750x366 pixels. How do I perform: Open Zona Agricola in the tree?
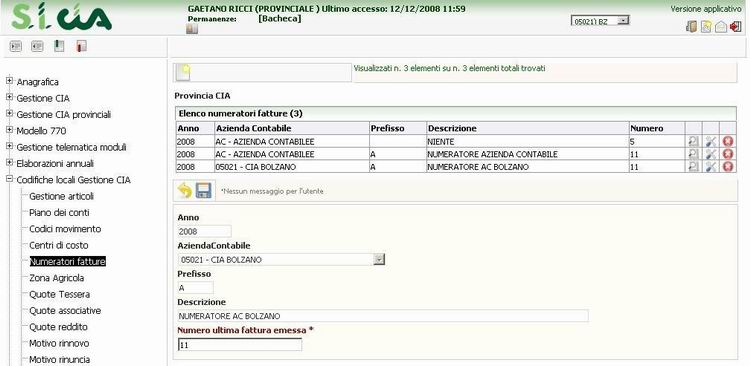pyautogui.click(x=56, y=277)
